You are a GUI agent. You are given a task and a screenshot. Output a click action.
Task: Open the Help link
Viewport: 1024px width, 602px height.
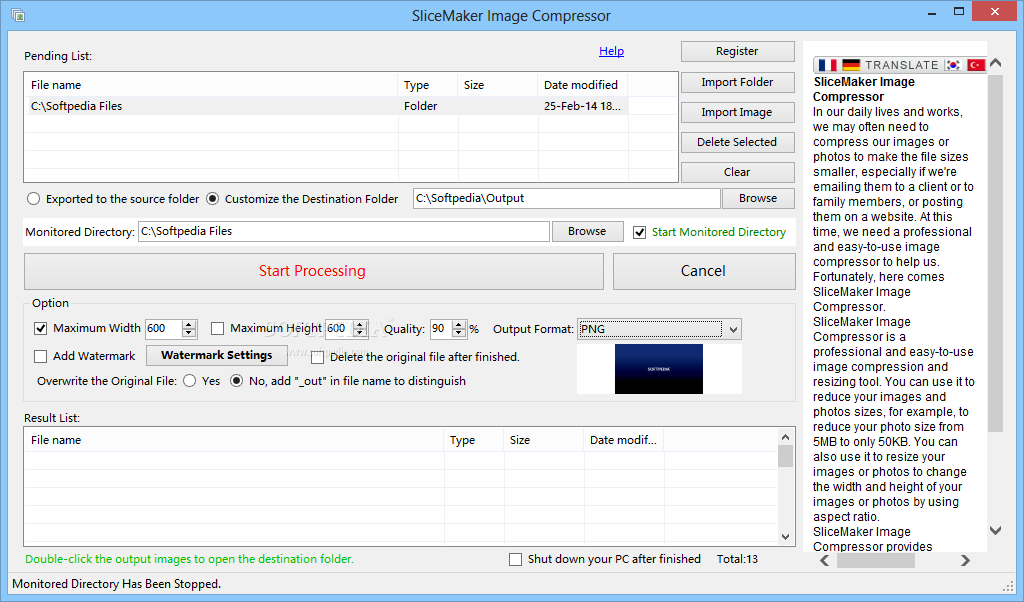(611, 51)
